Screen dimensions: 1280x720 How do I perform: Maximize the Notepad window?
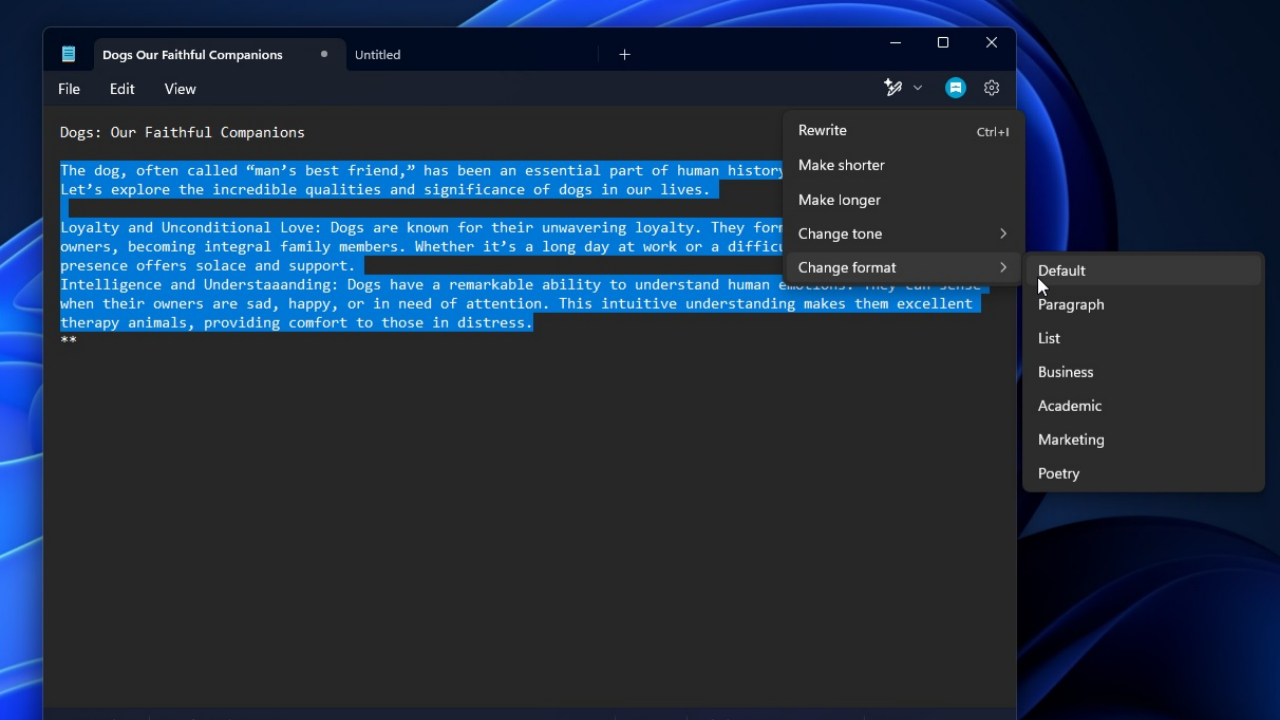click(943, 43)
